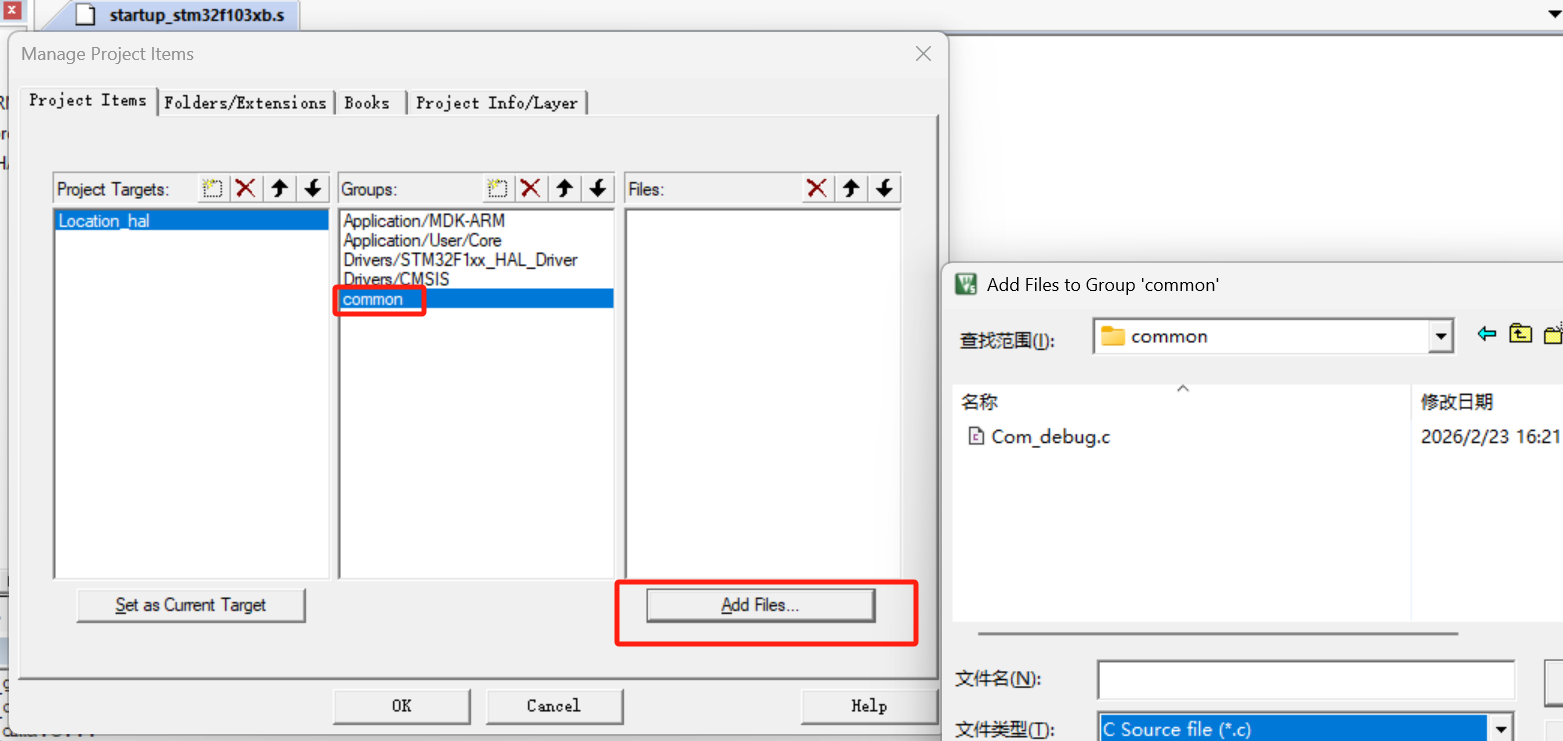Delete the selected project target

(245, 188)
